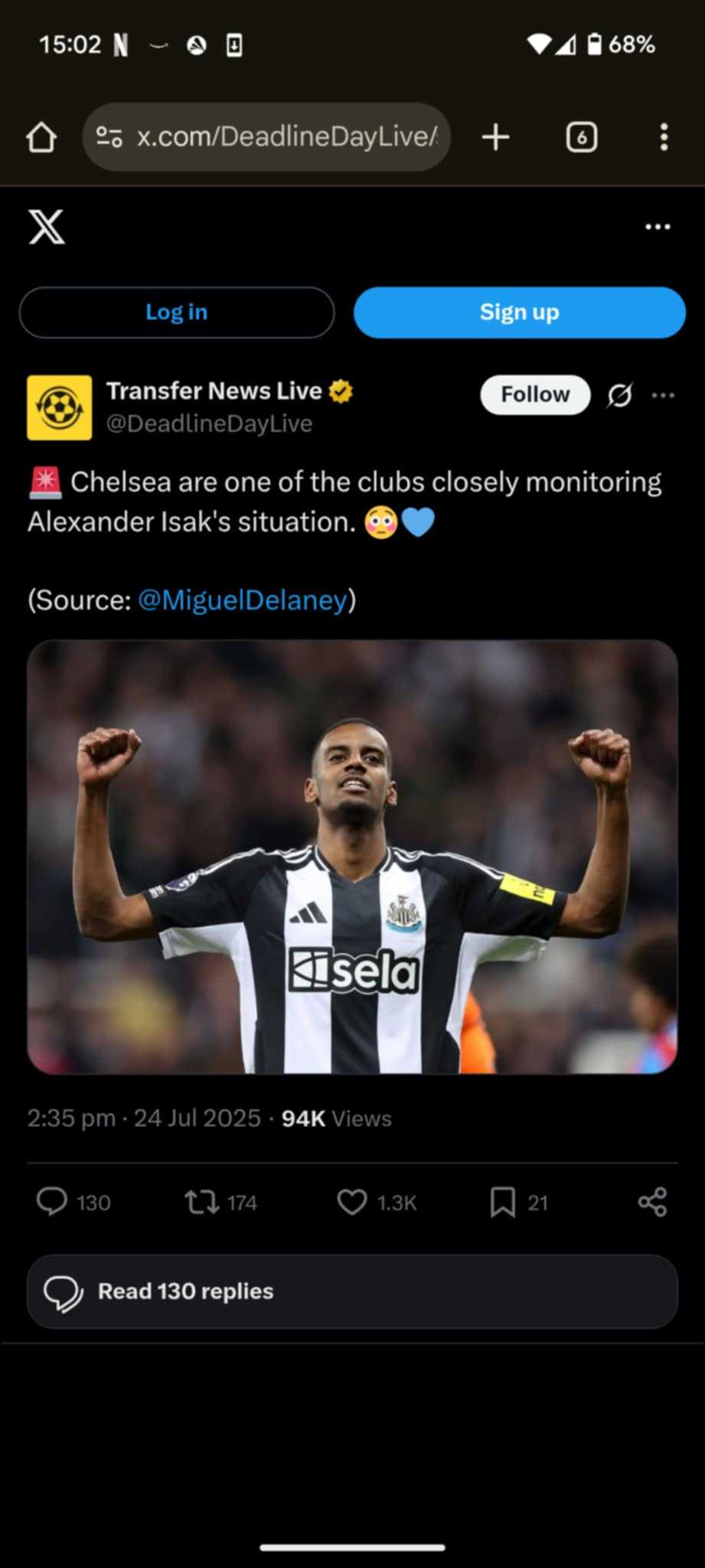Open the tab switcher showing 6 tabs
This screenshot has height=1568, width=705.
(582, 137)
